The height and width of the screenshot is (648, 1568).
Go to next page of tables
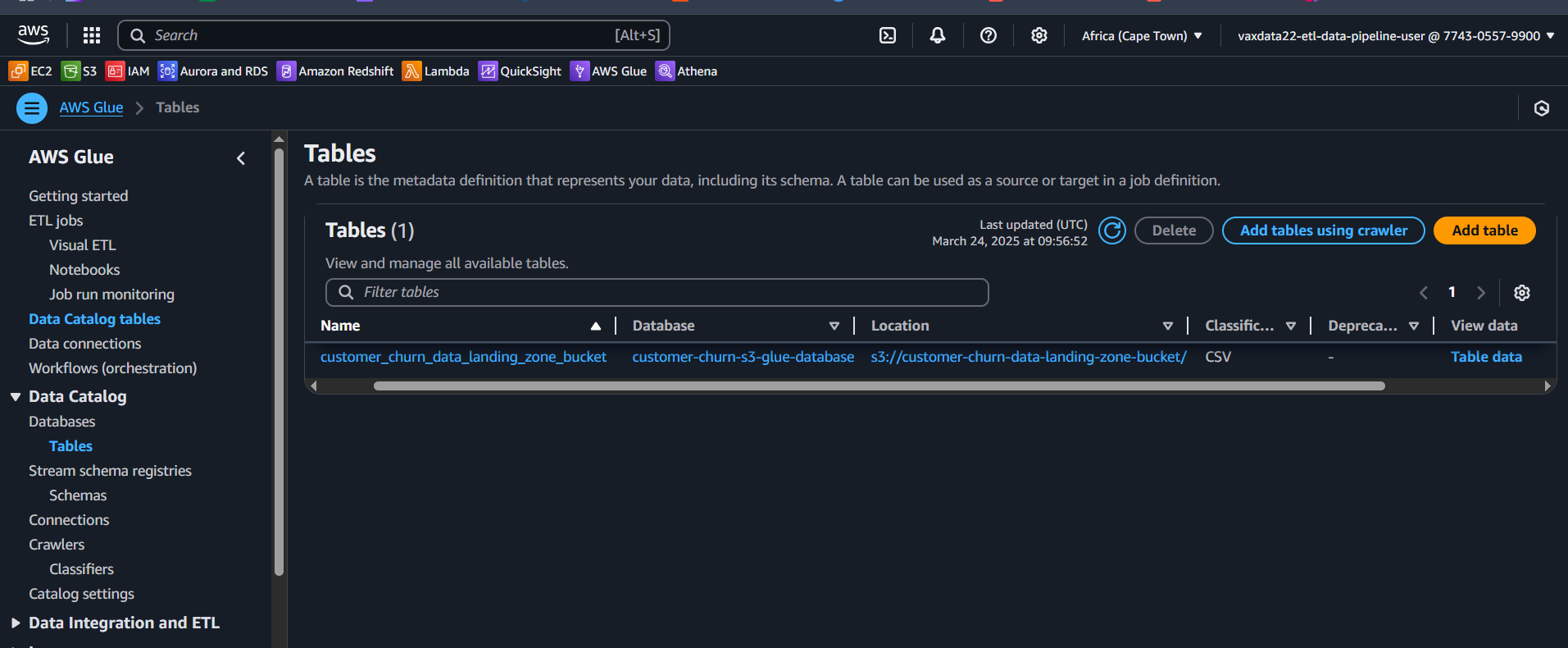pyautogui.click(x=1481, y=293)
